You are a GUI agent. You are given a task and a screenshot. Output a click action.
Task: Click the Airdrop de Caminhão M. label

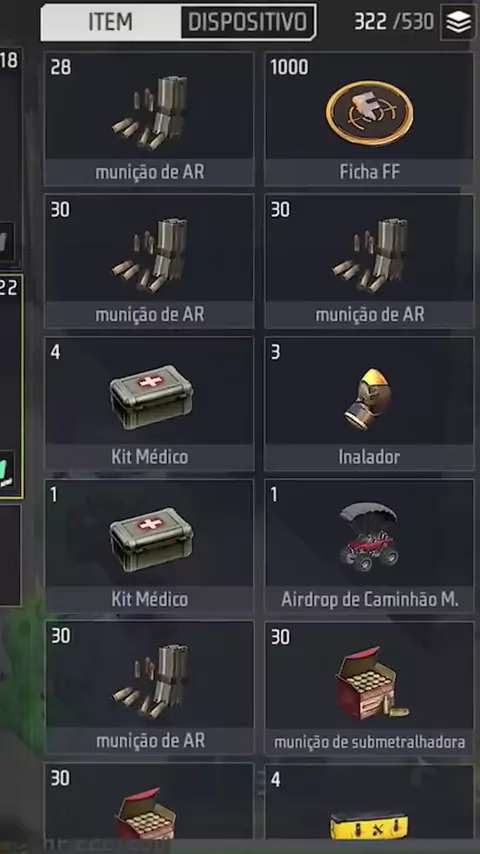pyautogui.click(x=369, y=599)
